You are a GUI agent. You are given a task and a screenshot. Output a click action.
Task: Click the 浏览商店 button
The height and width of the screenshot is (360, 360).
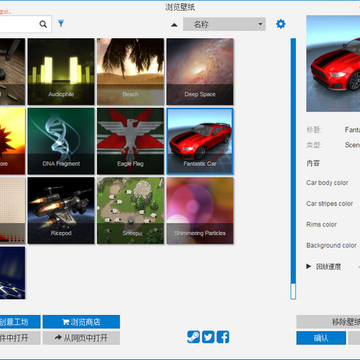click(81, 322)
